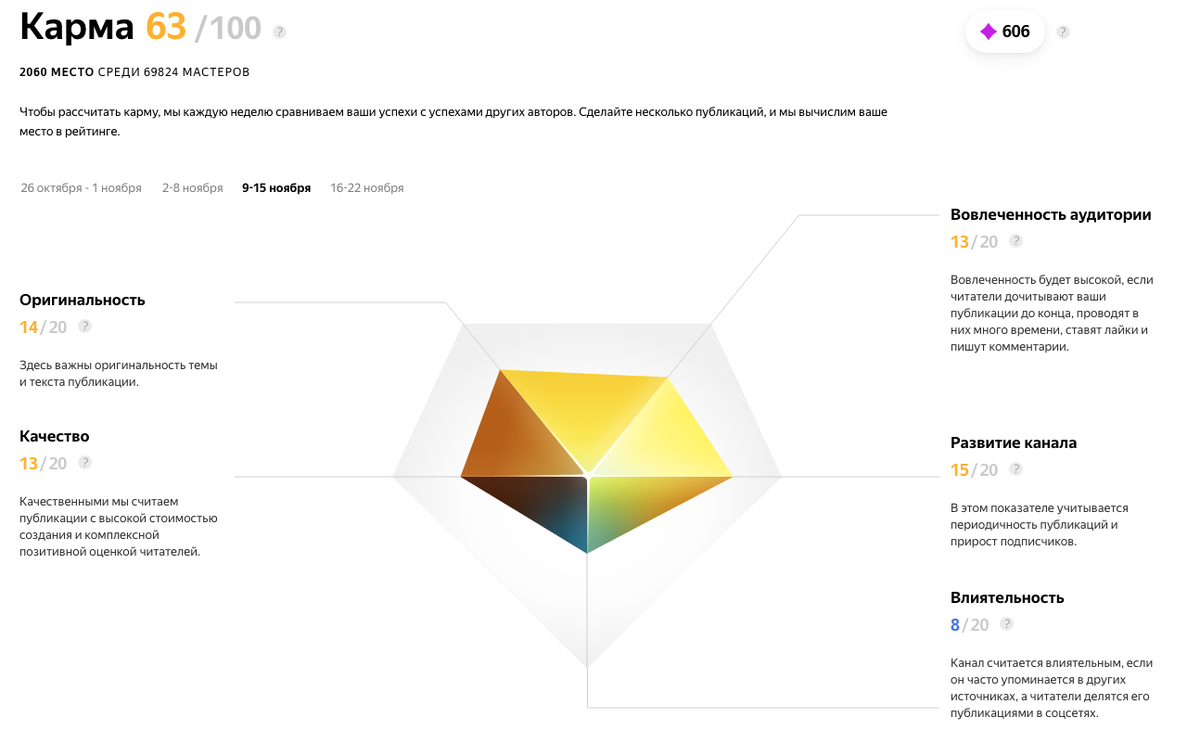Click help icon beside Качество 13/20

coord(85,462)
